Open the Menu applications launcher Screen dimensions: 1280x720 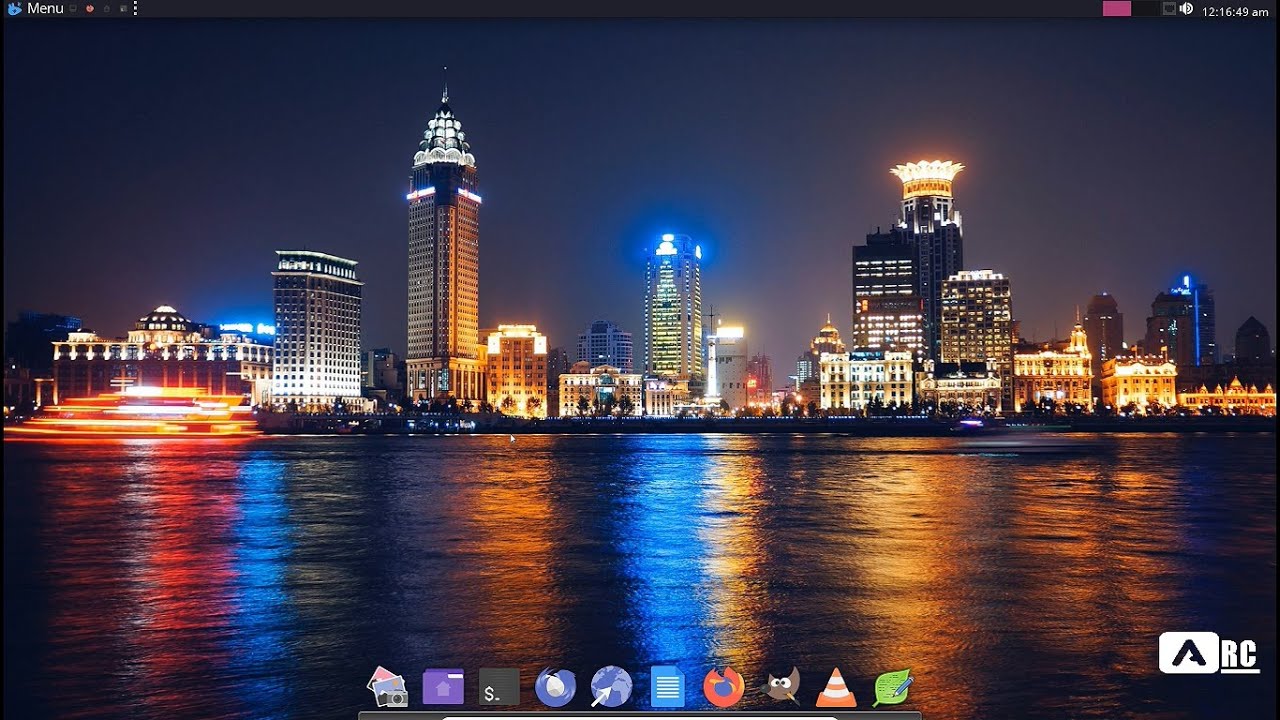pos(35,8)
